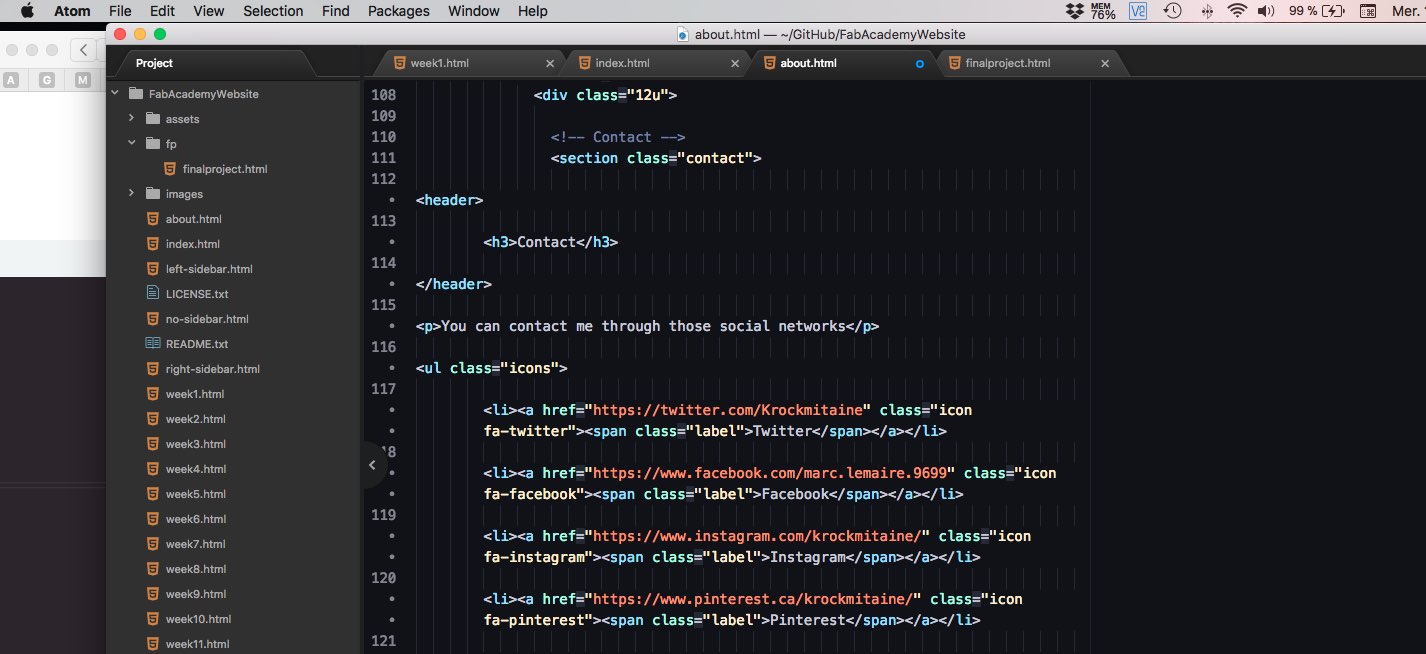Open week1.html in the tree view
Viewport: 1426px width, 654px height.
(x=195, y=394)
